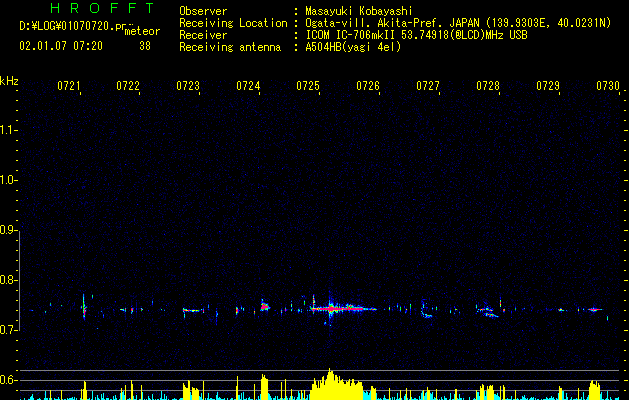Screen dimensions: 629x400
Task: Click the Observer field label
Action: tap(203, 11)
